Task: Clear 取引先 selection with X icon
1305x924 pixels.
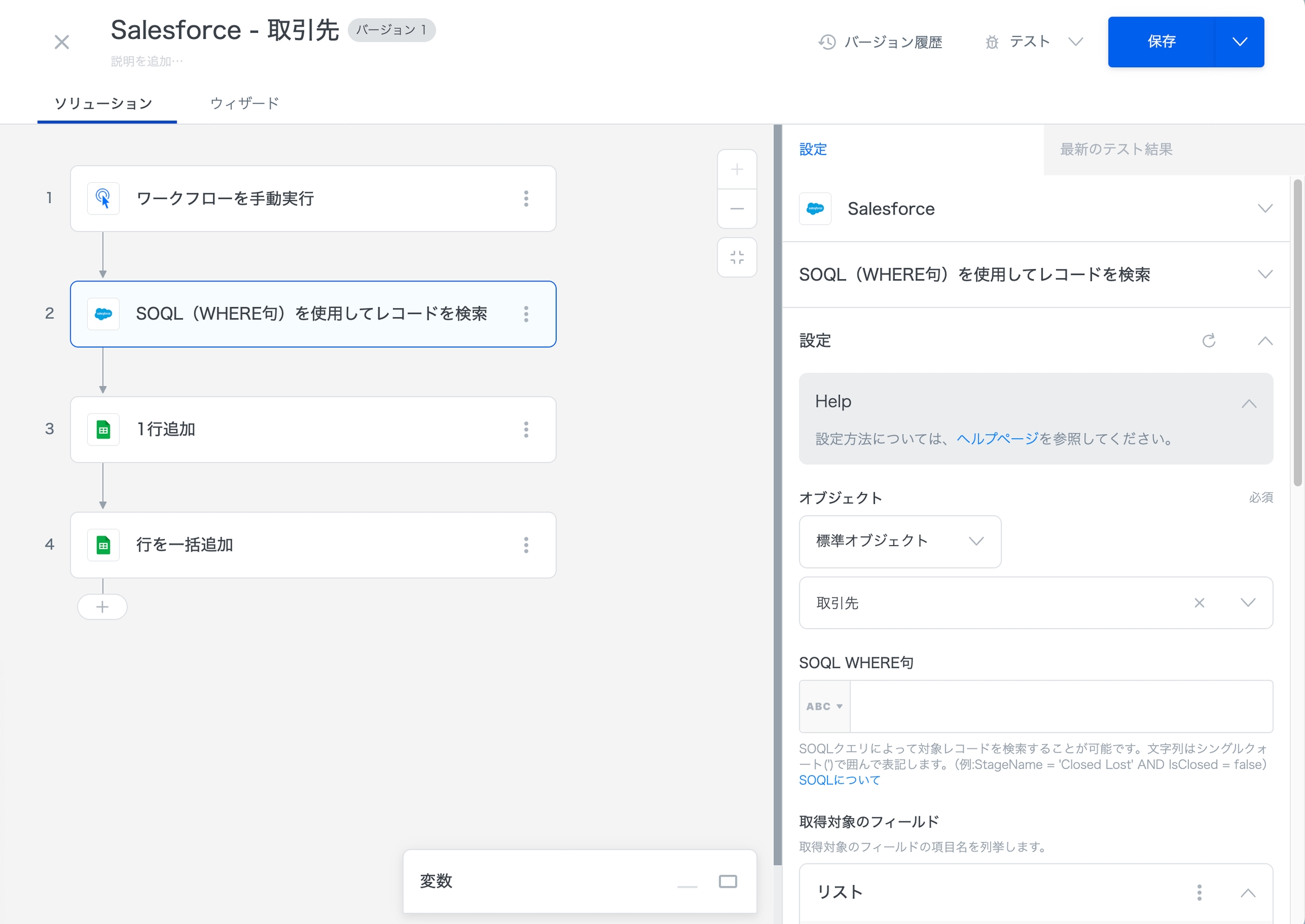Action: click(1199, 603)
